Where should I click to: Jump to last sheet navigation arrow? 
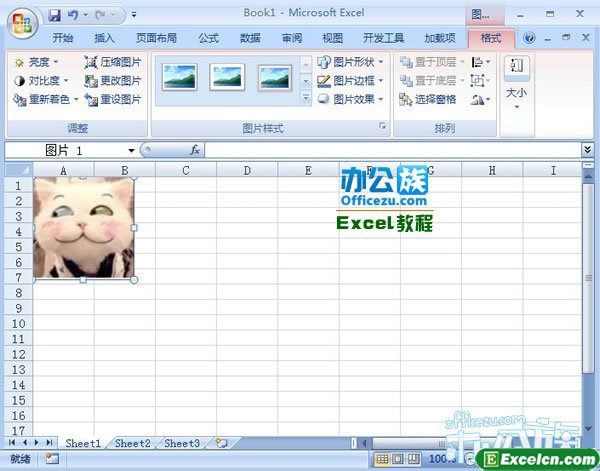pyautogui.click(x=49, y=443)
